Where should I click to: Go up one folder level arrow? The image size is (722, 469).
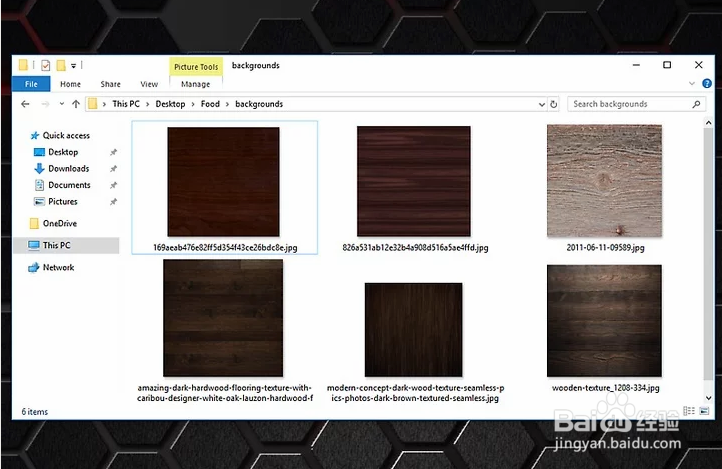click(x=76, y=104)
